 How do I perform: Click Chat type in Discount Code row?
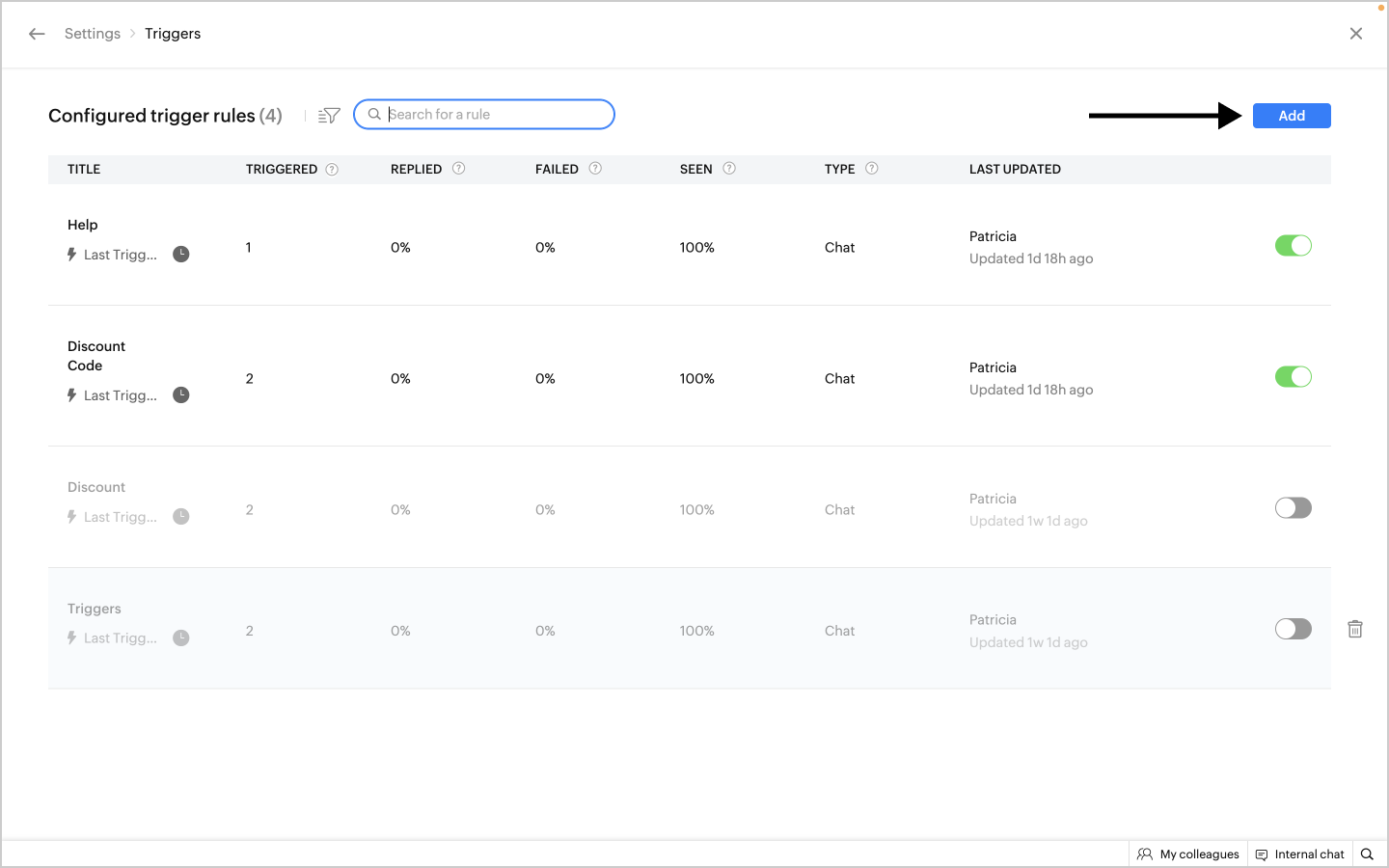(840, 379)
